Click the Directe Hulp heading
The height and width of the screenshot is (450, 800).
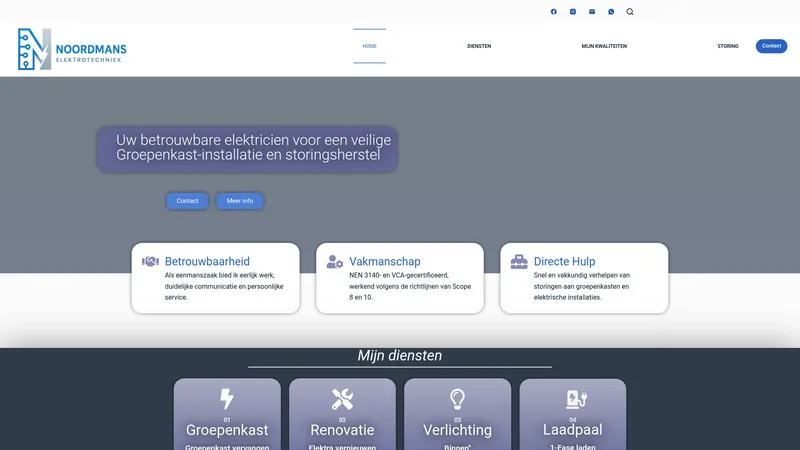tap(564, 261)
